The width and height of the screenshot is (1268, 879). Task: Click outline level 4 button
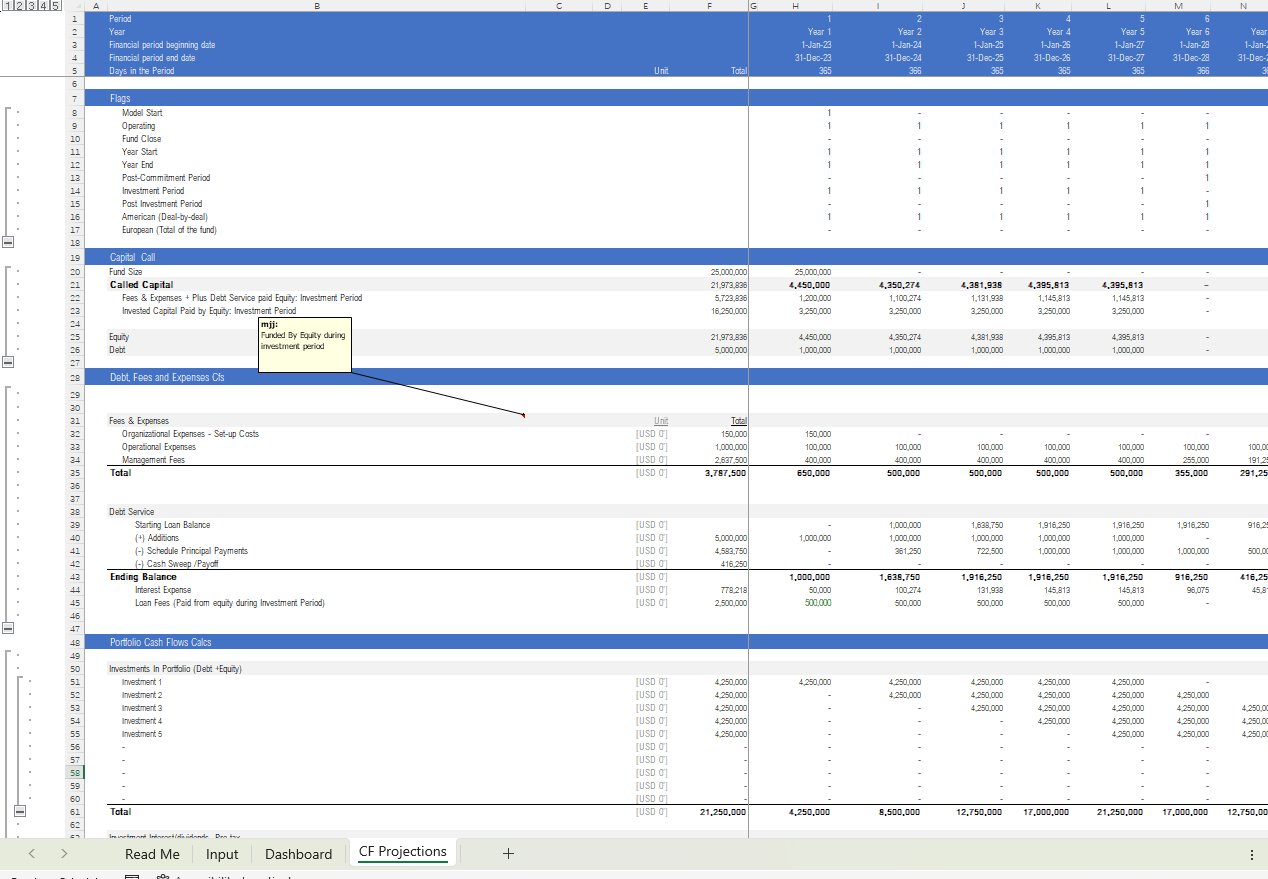42,6
